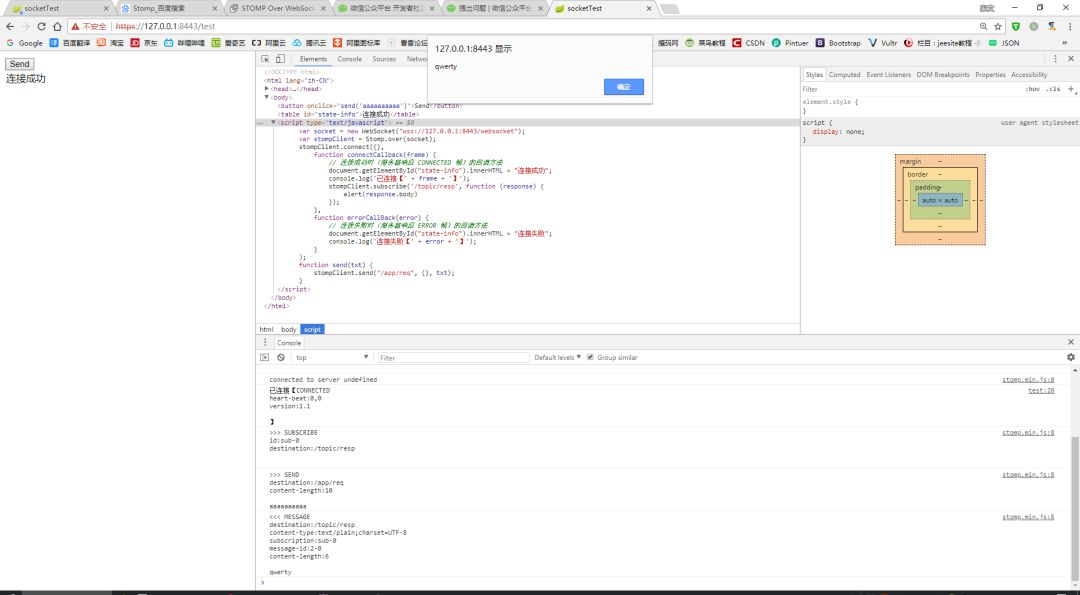This screenshot has width=1080, height=595.
Task: Select the html breadcrumb
Action: tap(267, 330)
